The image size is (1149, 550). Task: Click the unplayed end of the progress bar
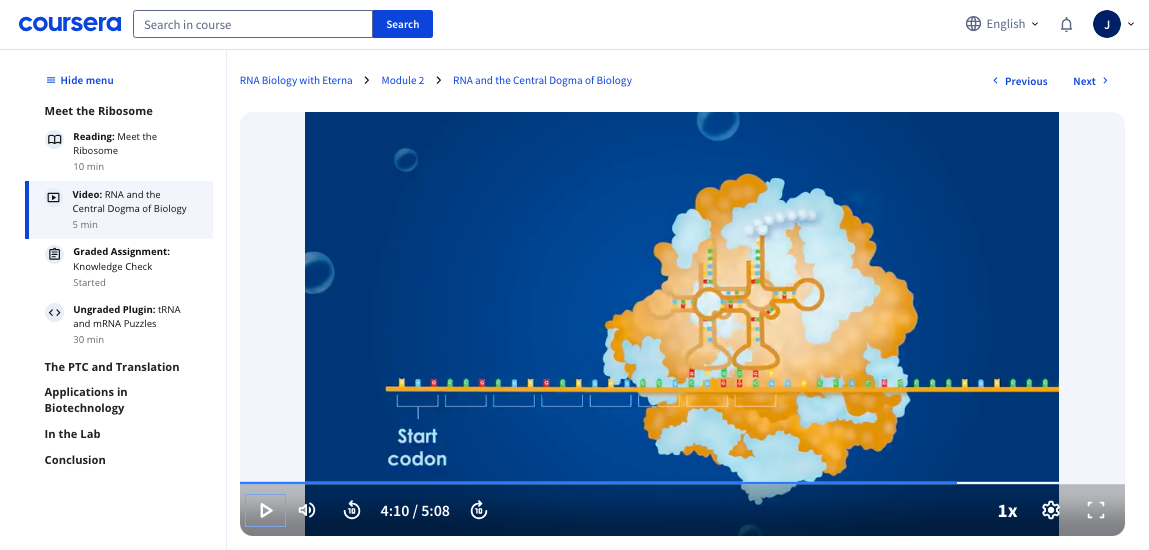click(1041, 483)
